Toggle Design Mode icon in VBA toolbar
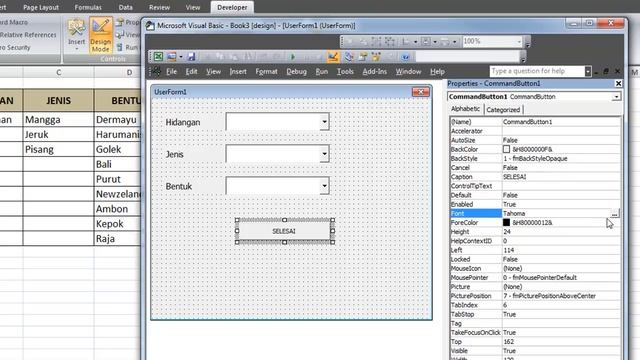The image size is (640, 360). click(x=333, y=57)
